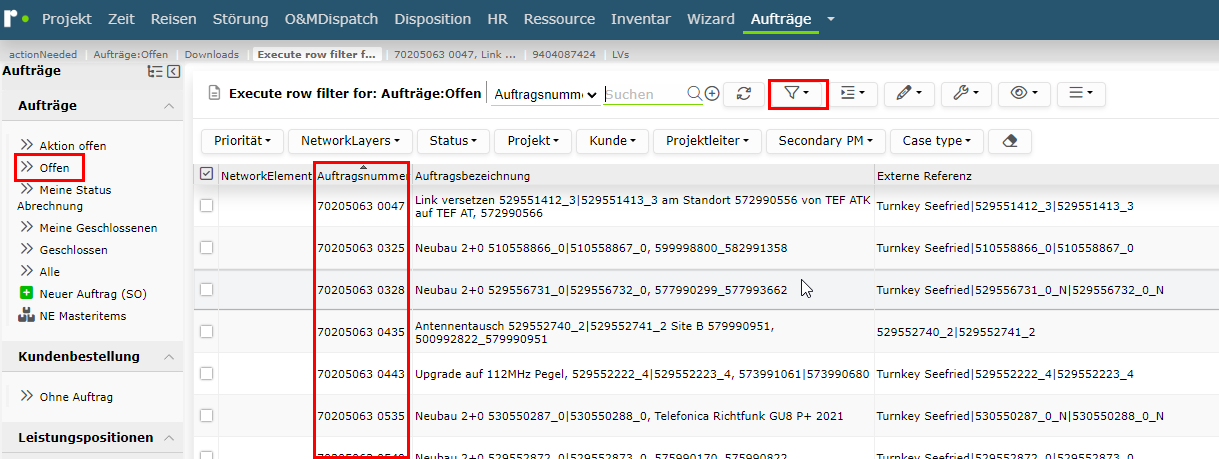Open the Projektleiter filter dropdown
1219x459 pixels.
[707, 141]
